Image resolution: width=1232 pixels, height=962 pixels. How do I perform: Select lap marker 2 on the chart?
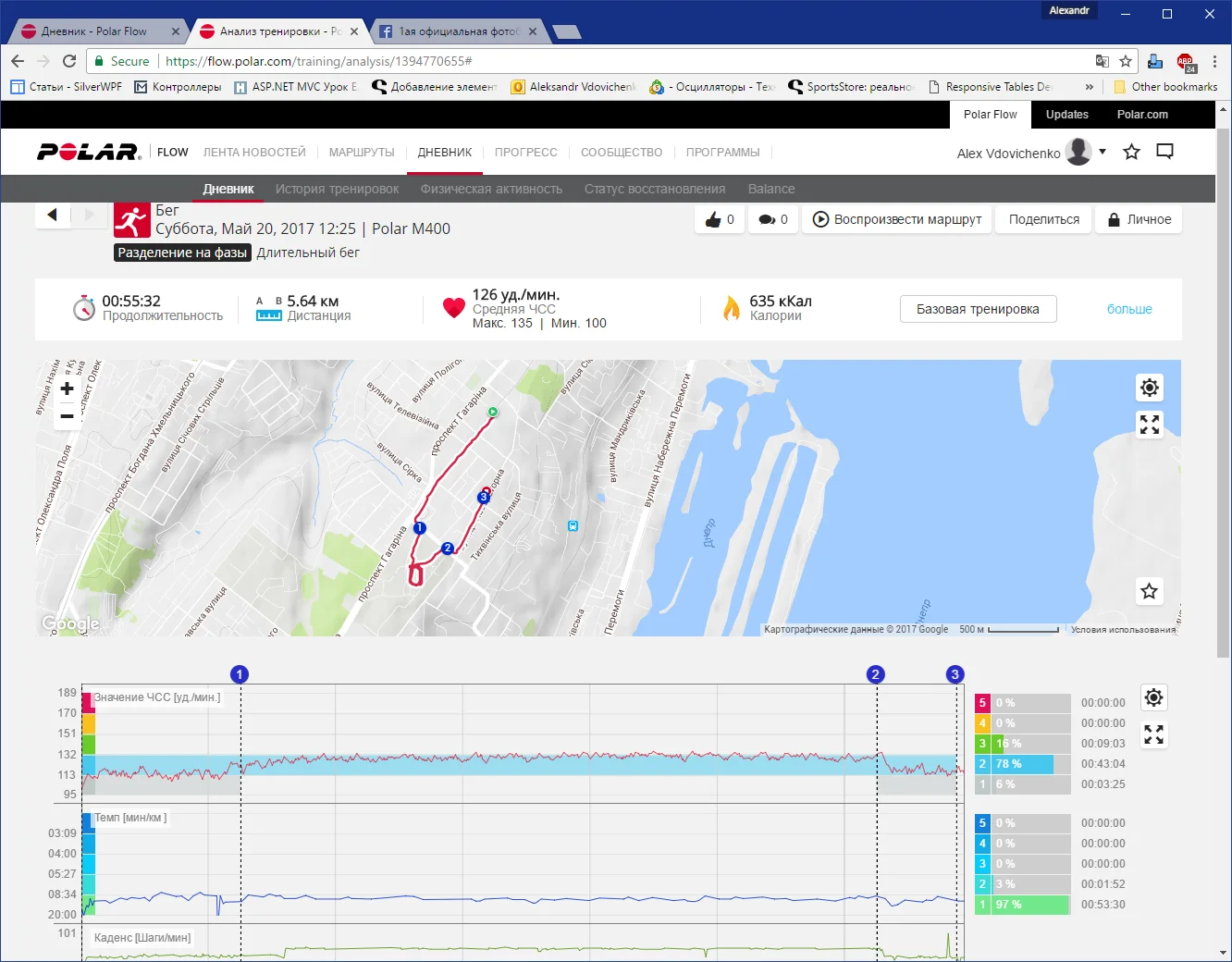(x=875, y=674)
